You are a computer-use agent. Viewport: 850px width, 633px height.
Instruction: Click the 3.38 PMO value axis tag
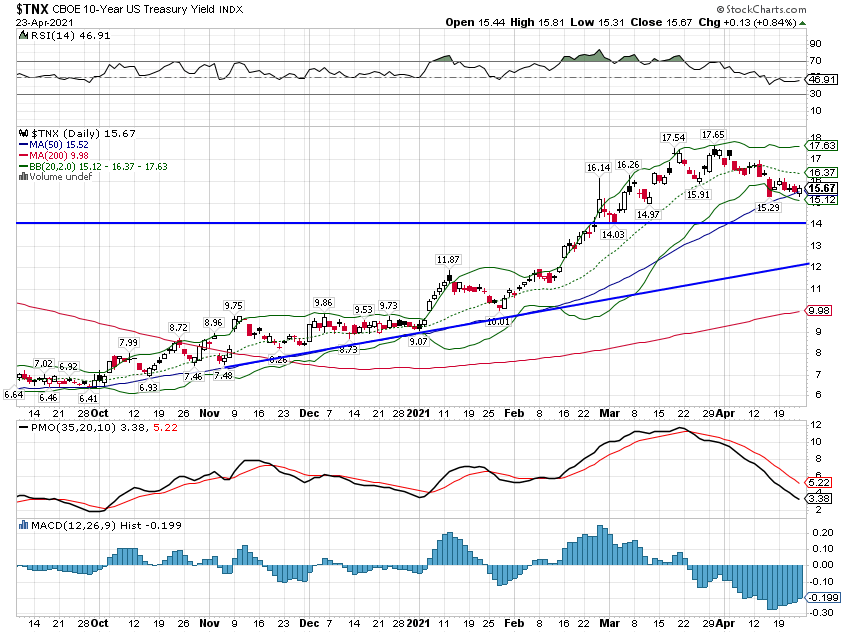pyautogui.click(x=819, y=498)
